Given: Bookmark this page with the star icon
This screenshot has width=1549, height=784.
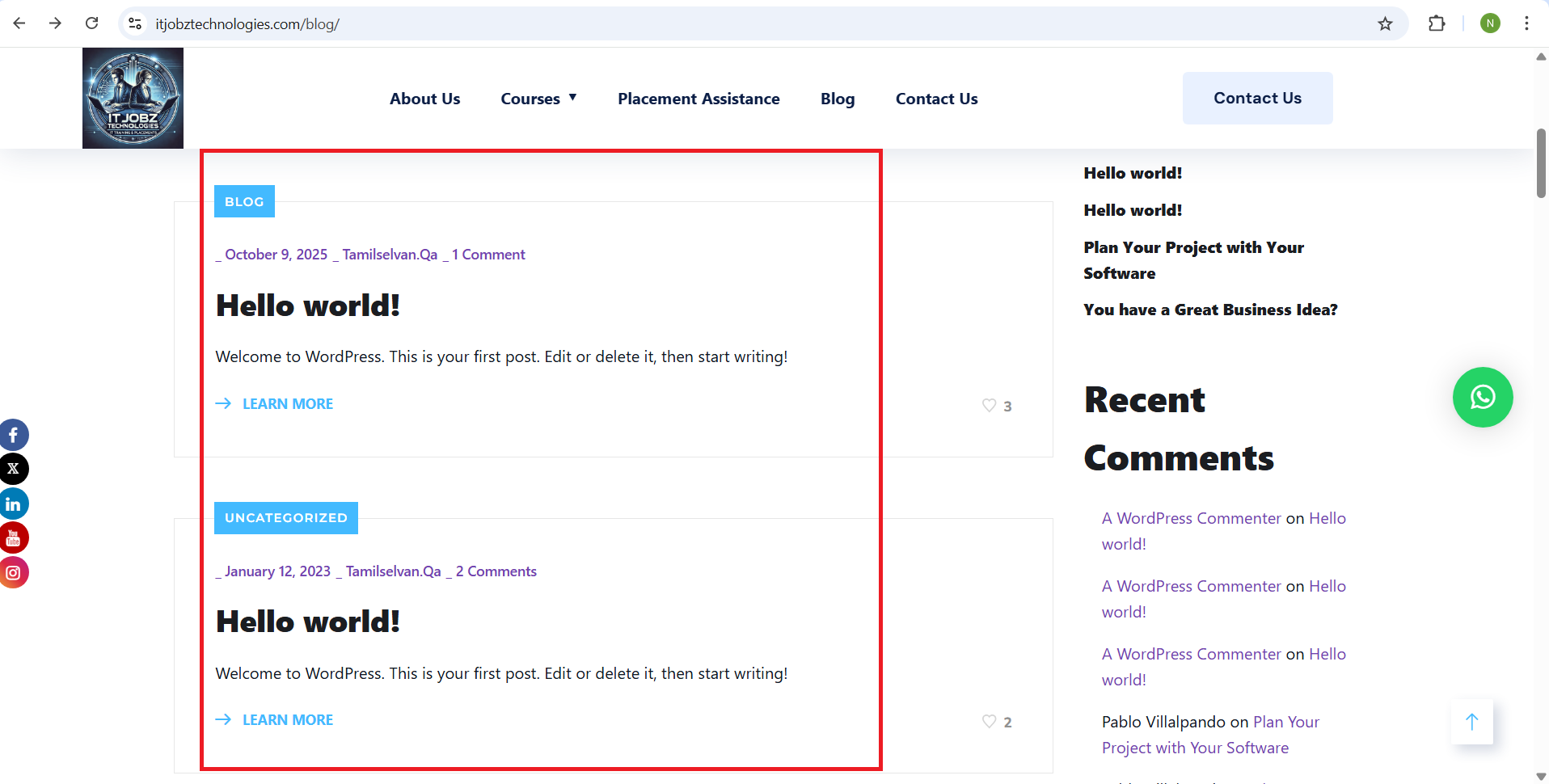Looking at the screenshot, I should [x=1385, y=23].
